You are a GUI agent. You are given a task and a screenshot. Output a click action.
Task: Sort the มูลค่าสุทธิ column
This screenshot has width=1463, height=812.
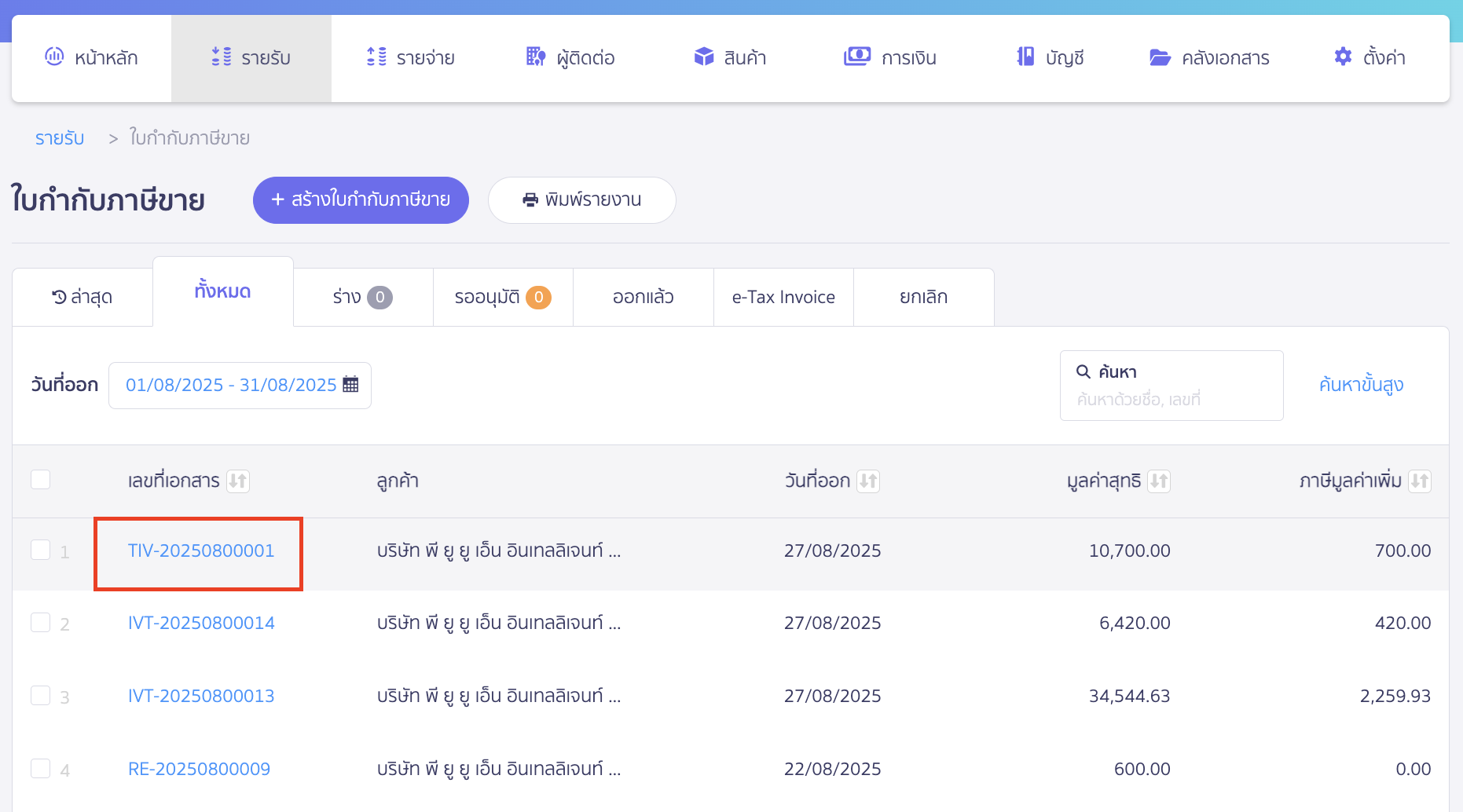pos(1158,481)
